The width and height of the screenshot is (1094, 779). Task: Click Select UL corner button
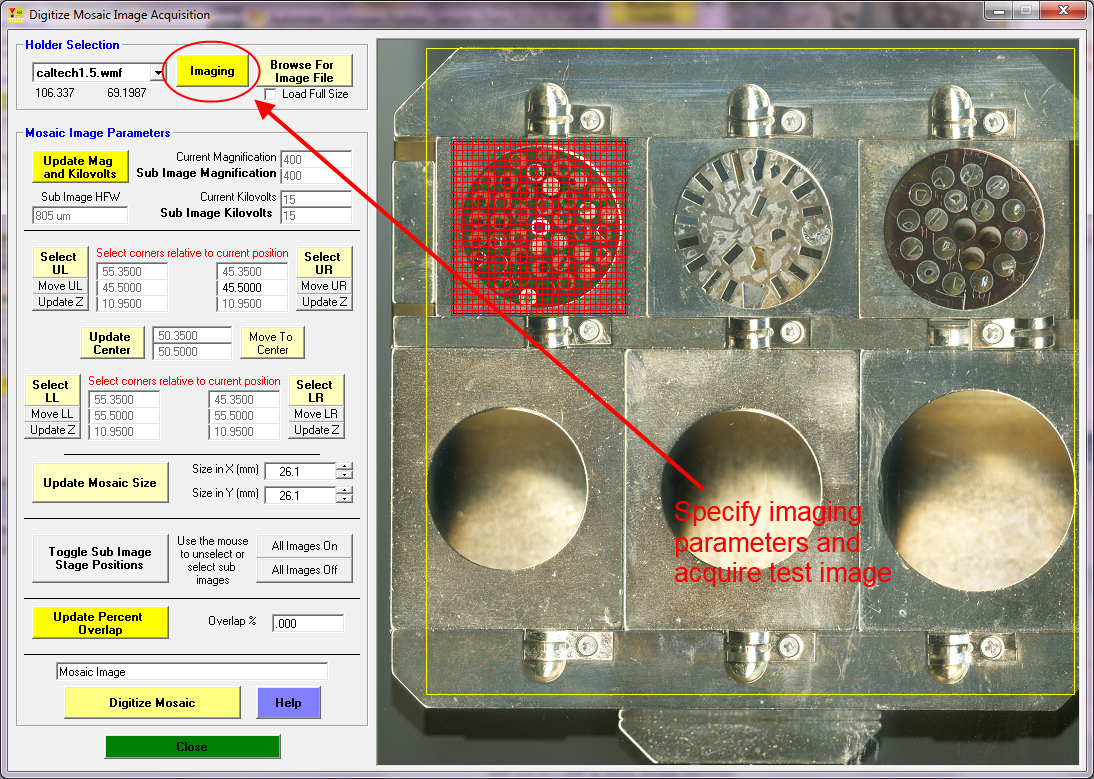coord(58,263)
